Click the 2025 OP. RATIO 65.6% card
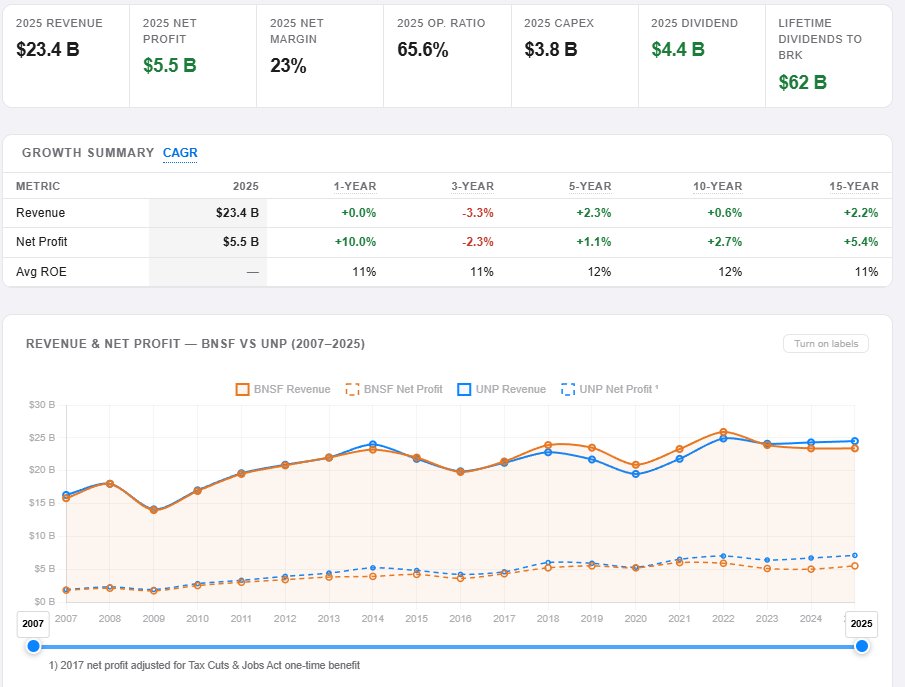The height and width of the screenshot is (687, 905). click(447, 56)
